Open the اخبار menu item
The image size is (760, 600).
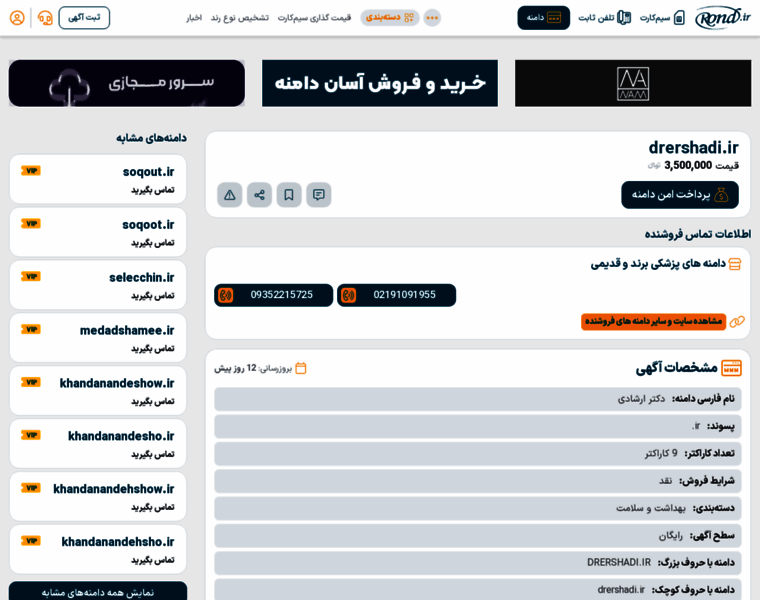click(194, 18)
